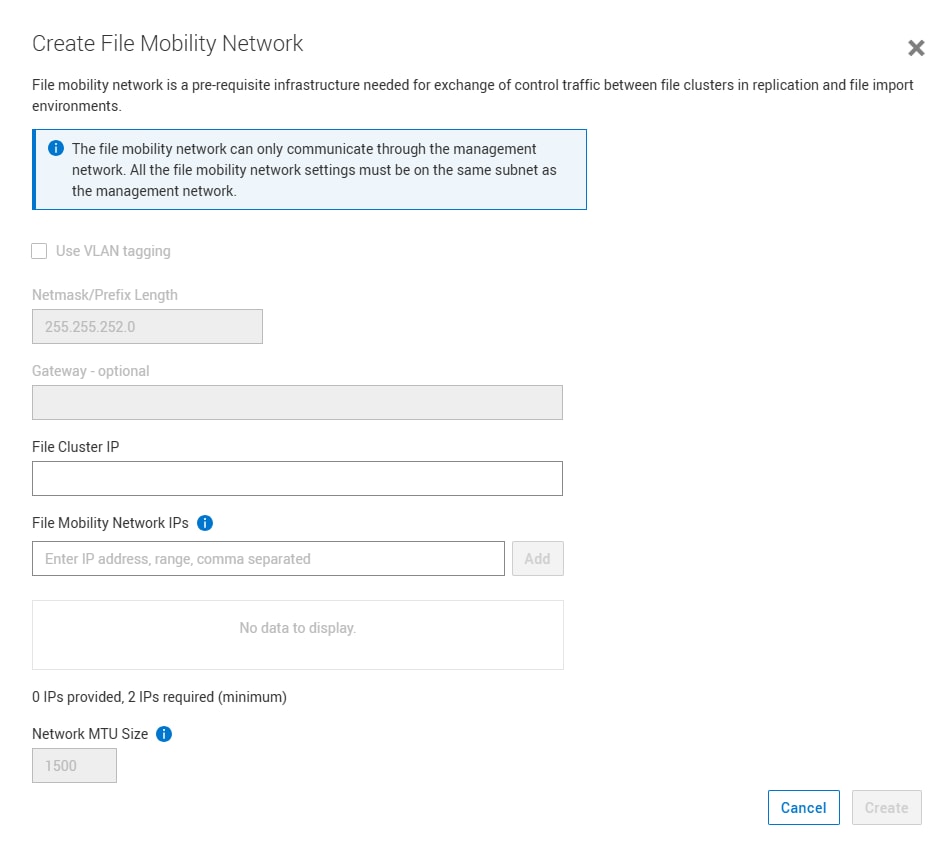Click the 'File Mobility Network IPs' label

click(110, 523)
